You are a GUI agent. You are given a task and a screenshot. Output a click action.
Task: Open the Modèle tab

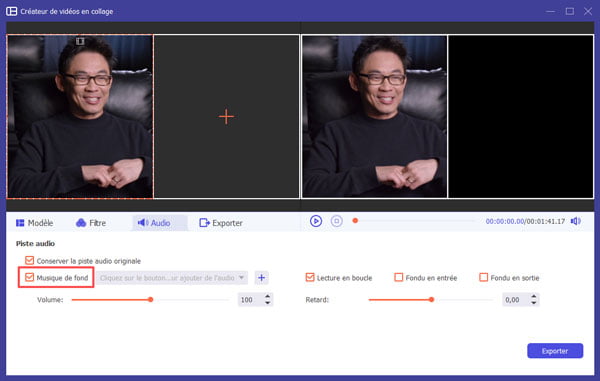point(34,223)
